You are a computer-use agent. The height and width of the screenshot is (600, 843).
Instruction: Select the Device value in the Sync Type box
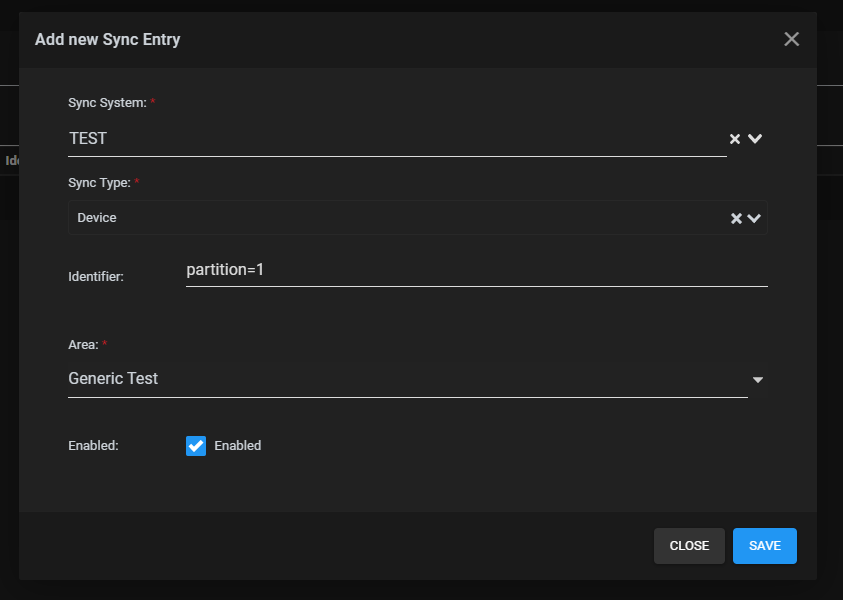[x=97, y=218]
